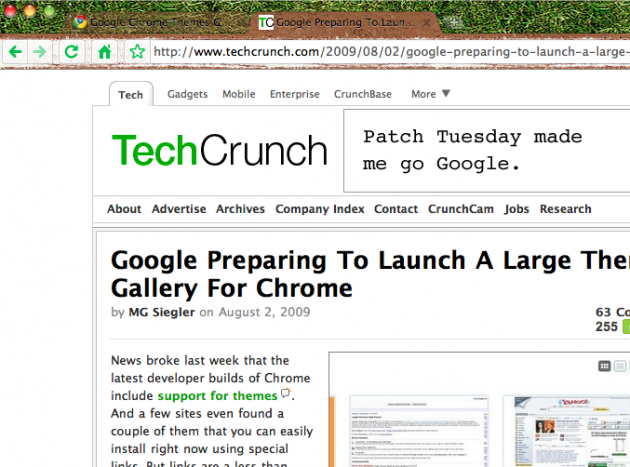This screenshot has width=630, height=467.
Task: Open the Advertise page
Action: tap(179, 209)
